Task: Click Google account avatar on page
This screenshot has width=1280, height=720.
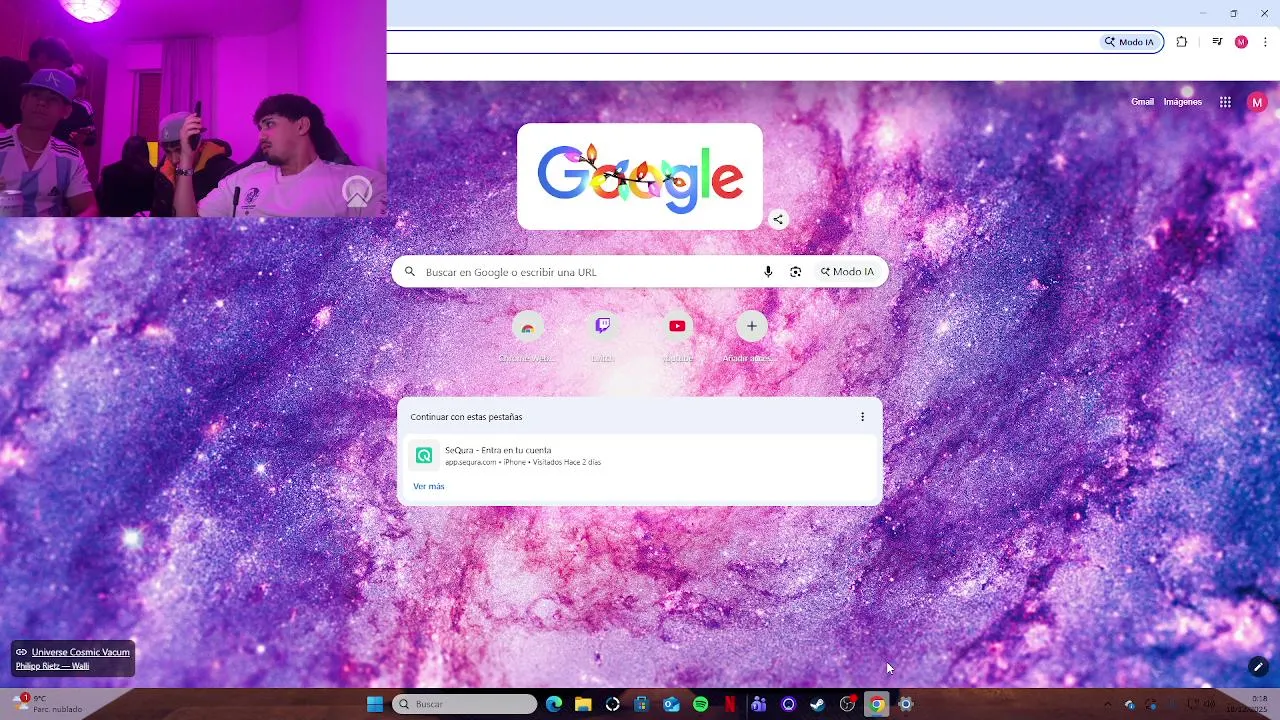Action: tap(1257, 102)
